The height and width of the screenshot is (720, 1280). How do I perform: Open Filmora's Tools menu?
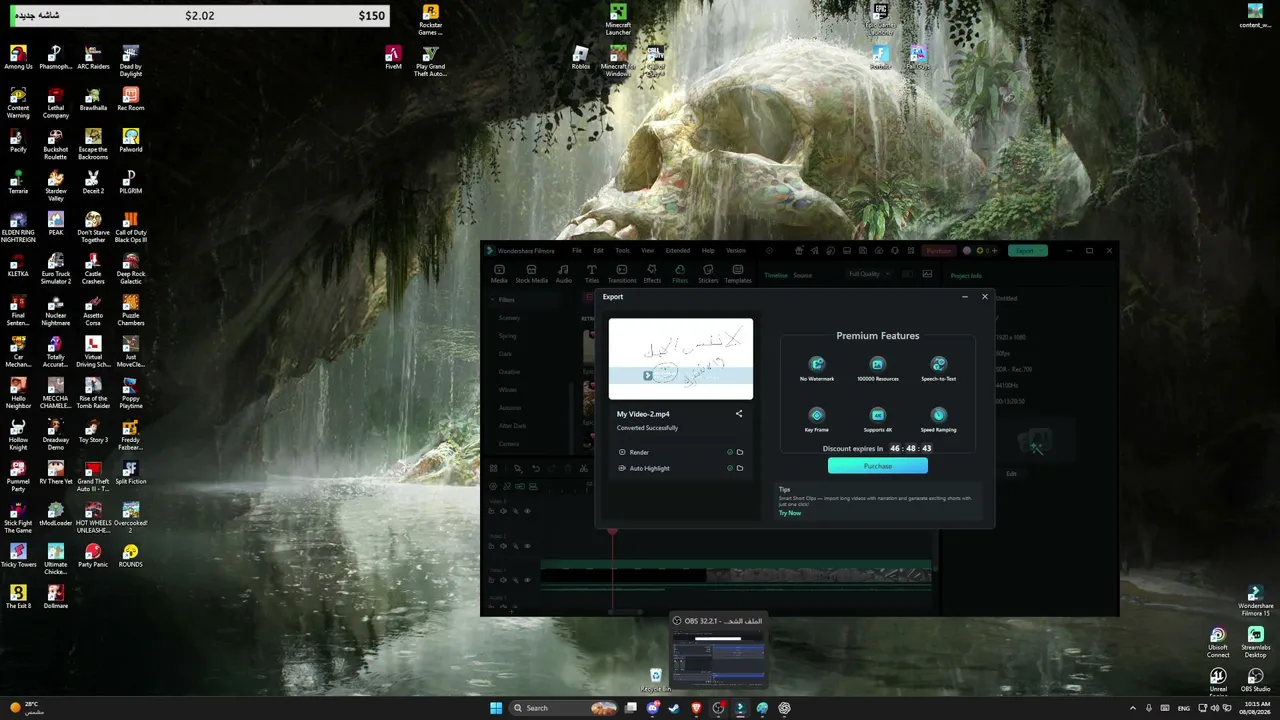(622, 251)
